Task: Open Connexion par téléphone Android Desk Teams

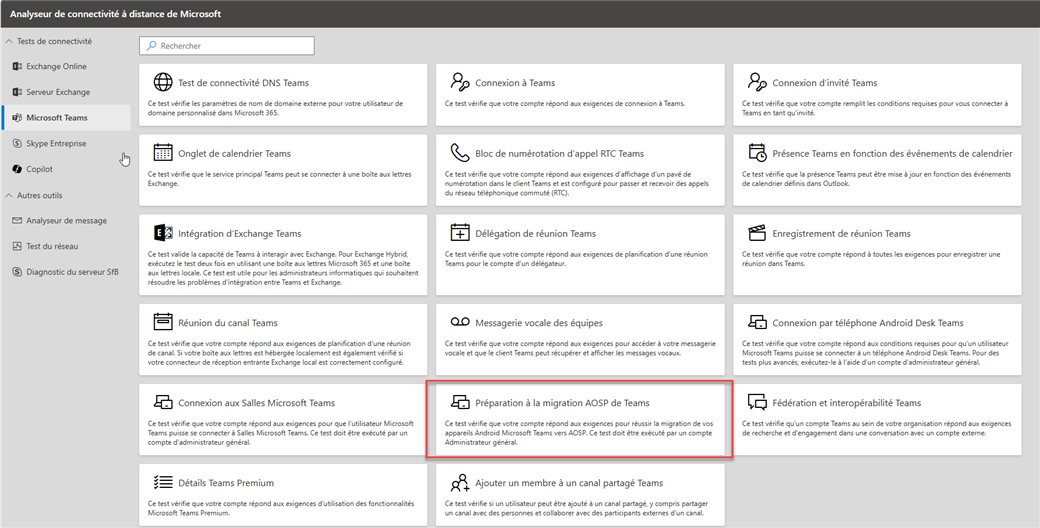Action: 878,339
